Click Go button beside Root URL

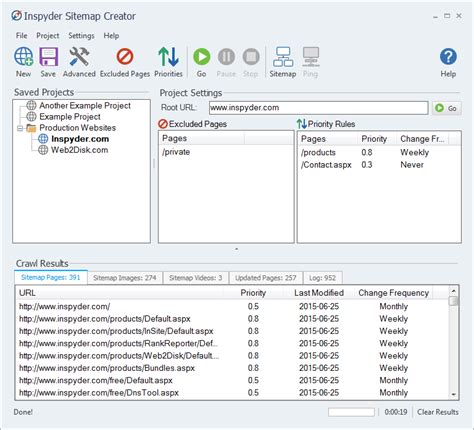[x=447, y=108]
